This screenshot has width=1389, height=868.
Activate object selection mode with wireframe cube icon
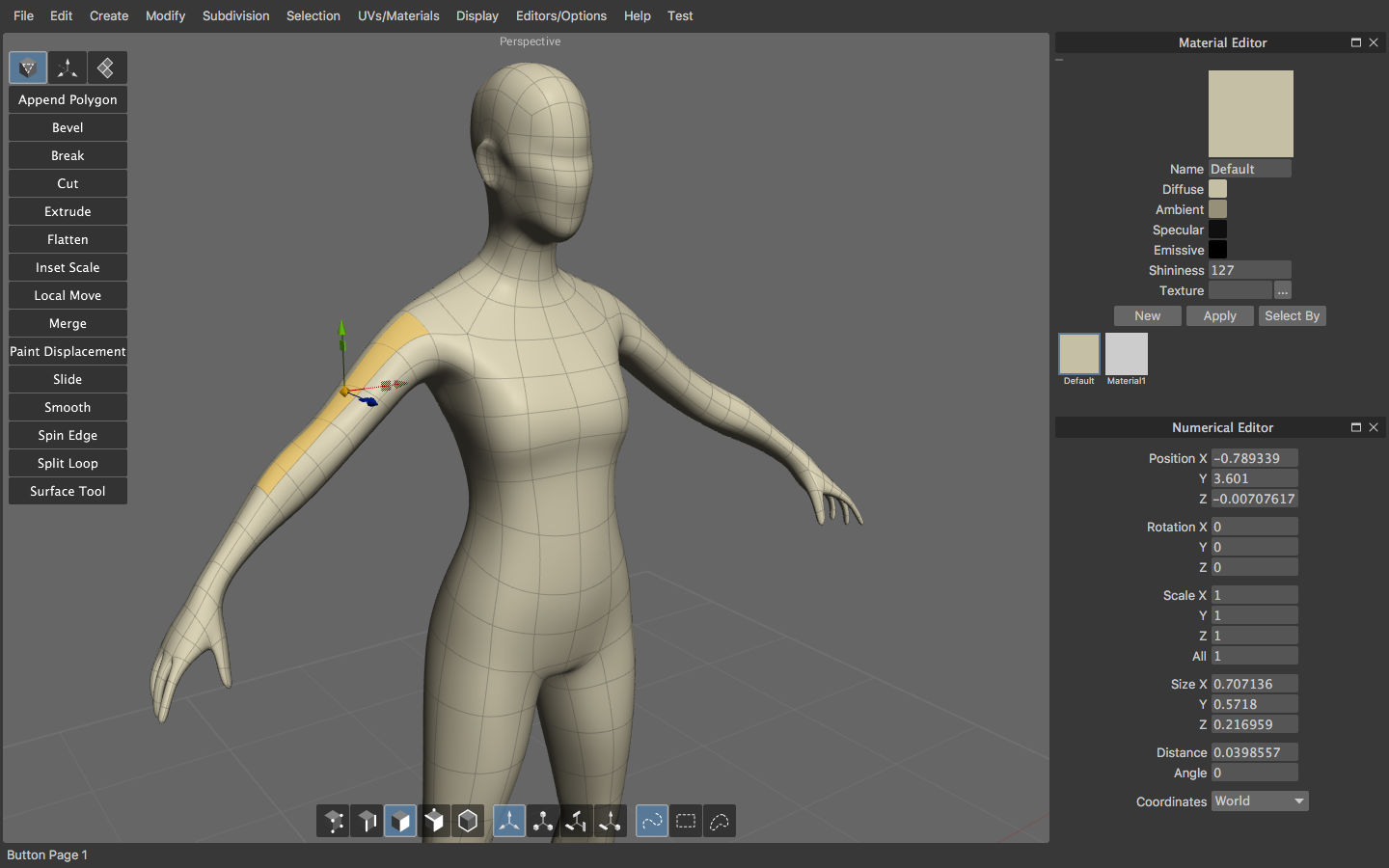tap(468, 822)
